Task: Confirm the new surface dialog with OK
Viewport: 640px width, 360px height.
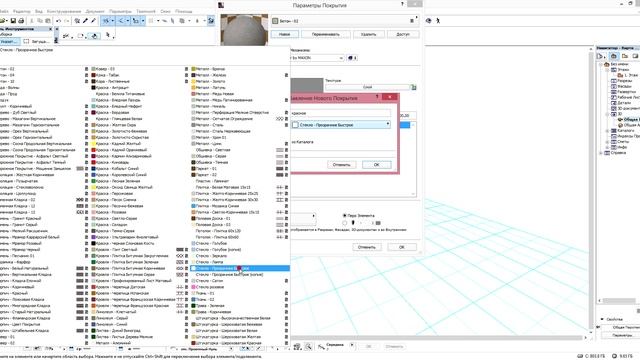Action: tap(376, 164)
